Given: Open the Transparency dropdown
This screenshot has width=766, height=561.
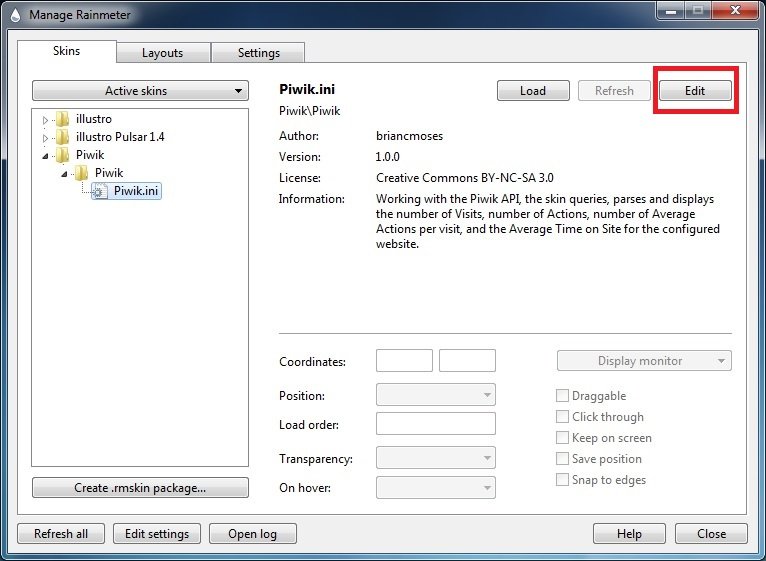Looking at the screenshot, I should click(x=436, y=458).
